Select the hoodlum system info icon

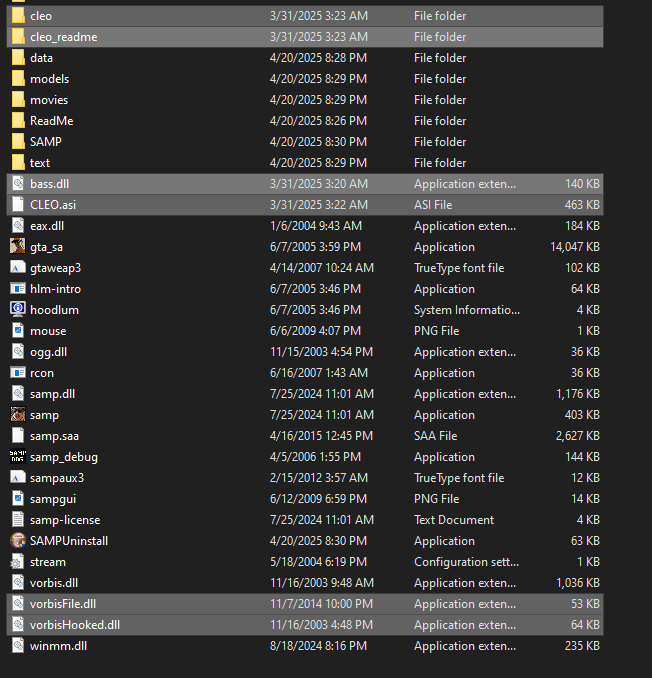(18, 310)
